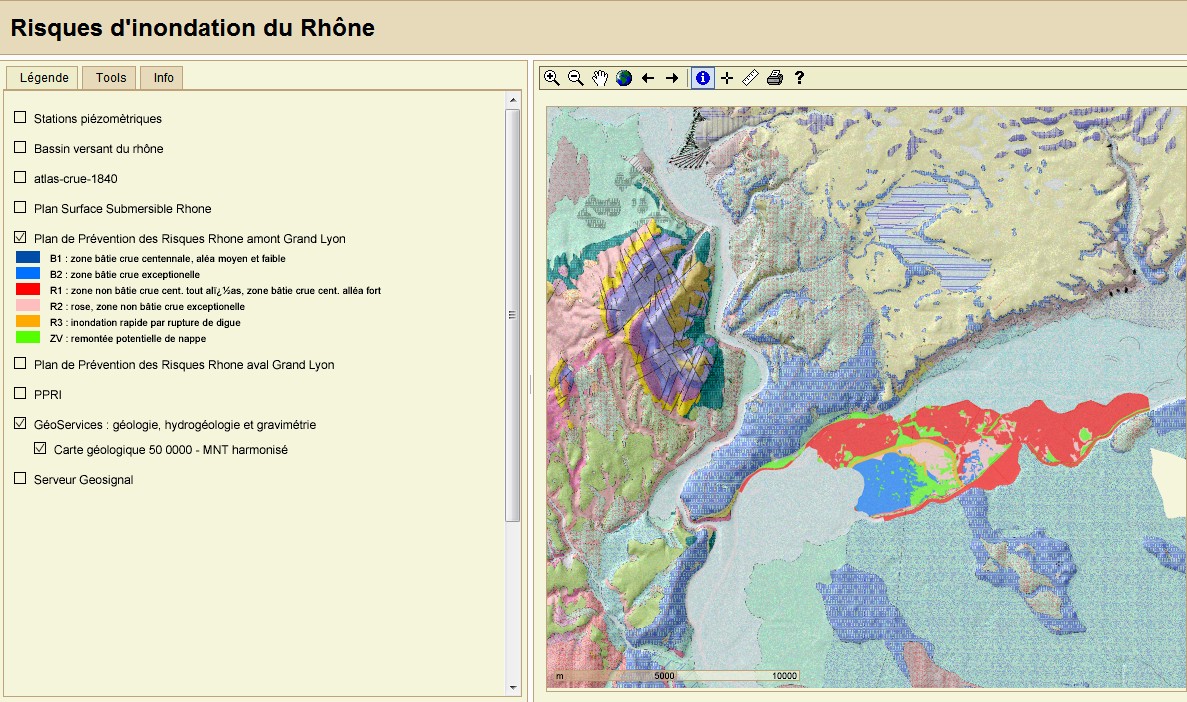Go back to previous map view
Viewport: 1187px width, 702px height.
648,78
